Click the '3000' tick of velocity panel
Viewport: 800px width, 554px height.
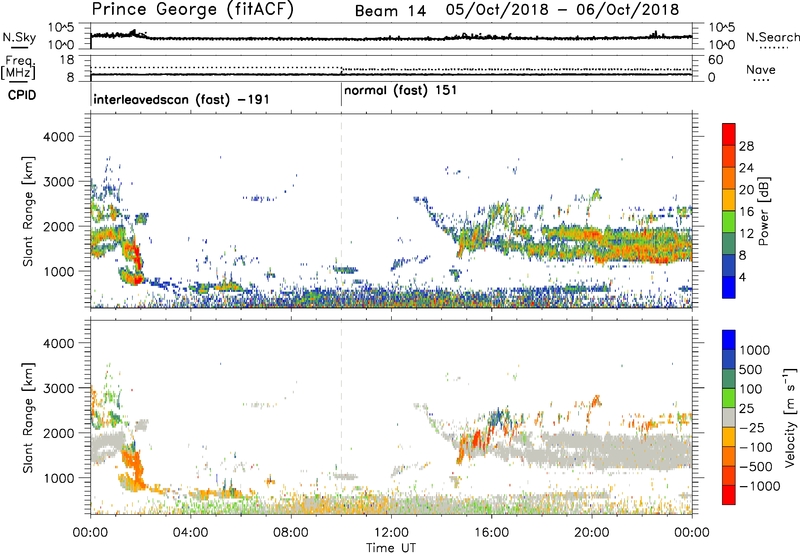point(58,388)
